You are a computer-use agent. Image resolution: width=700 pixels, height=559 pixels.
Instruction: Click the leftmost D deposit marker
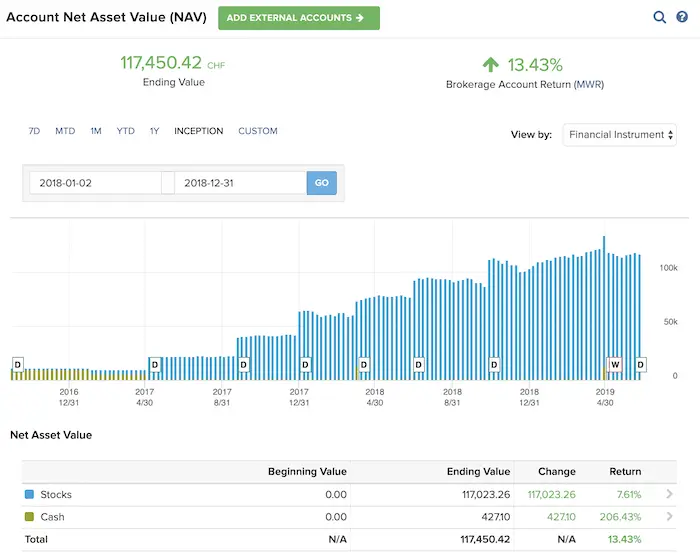pos(17,364)
